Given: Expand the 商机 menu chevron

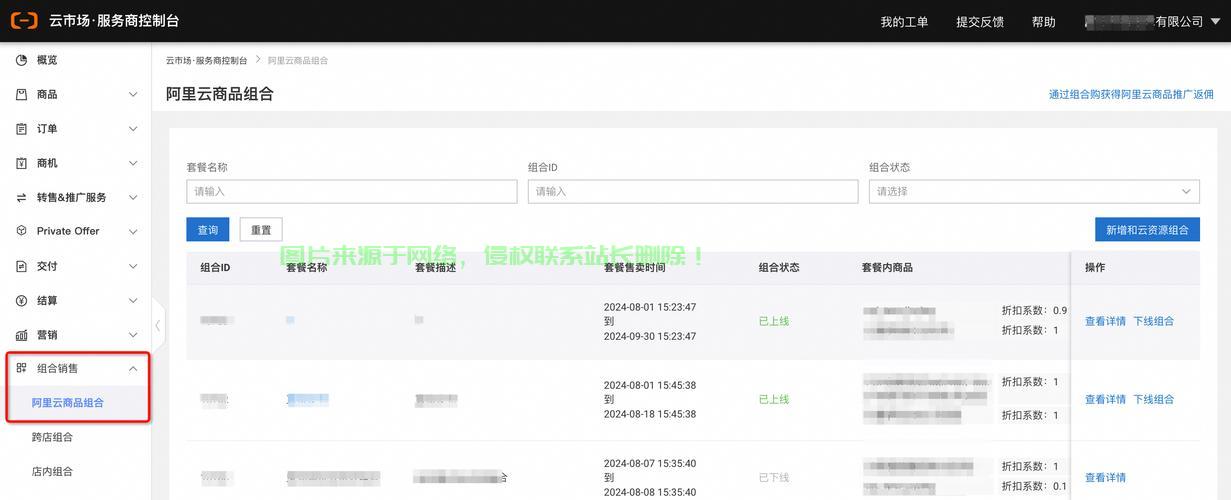Looking at the screenshot, I should click(x=133, y=163).
